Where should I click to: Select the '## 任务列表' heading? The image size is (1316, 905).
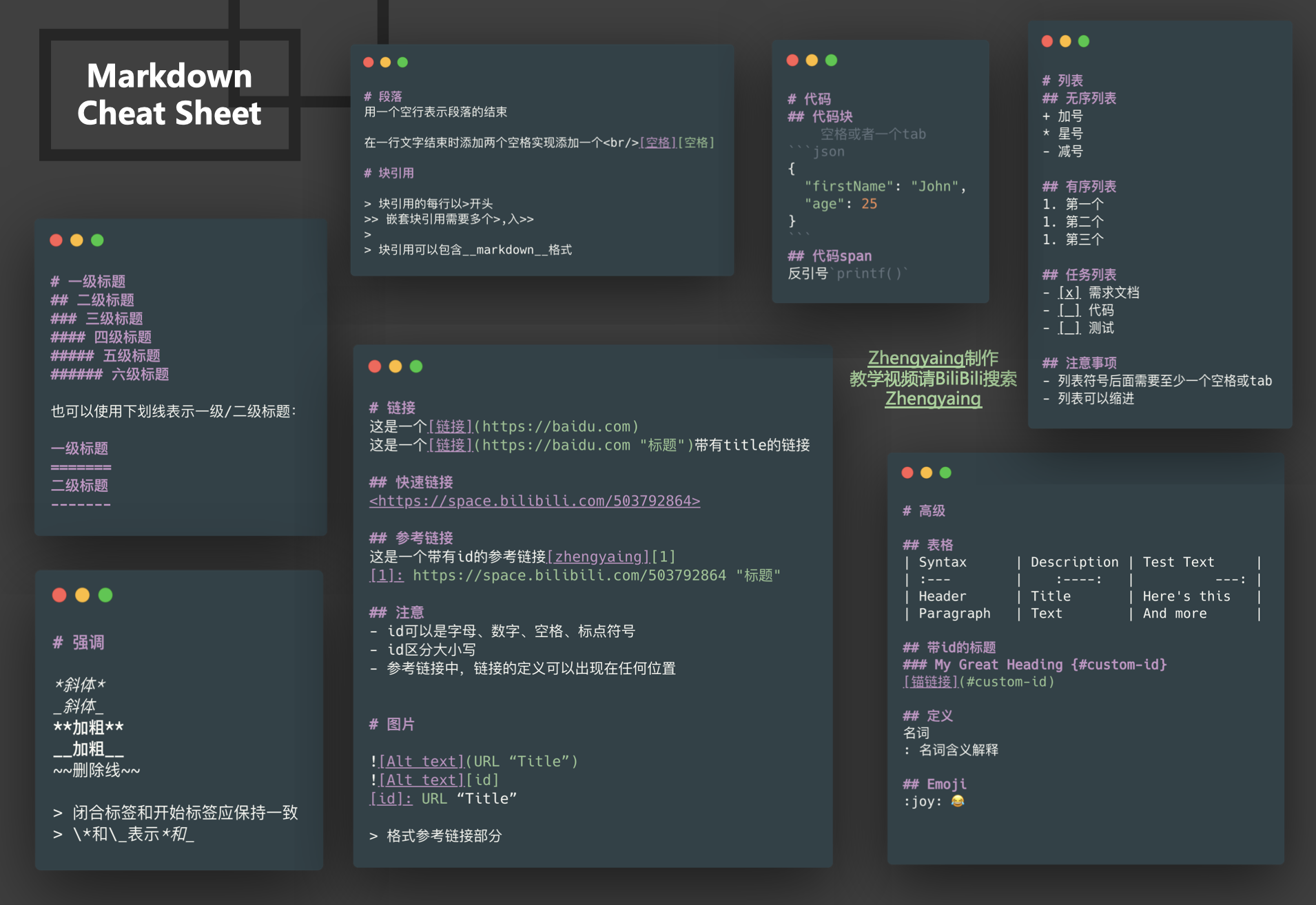click(1080, 275)
